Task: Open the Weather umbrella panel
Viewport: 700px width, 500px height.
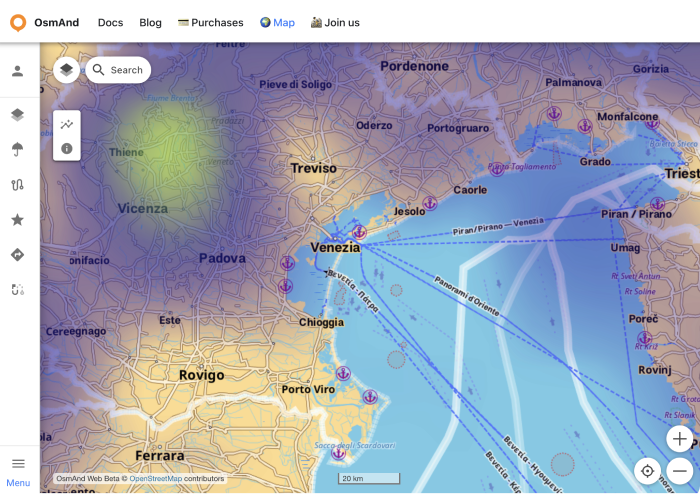Action: click(x=17, y=150)
